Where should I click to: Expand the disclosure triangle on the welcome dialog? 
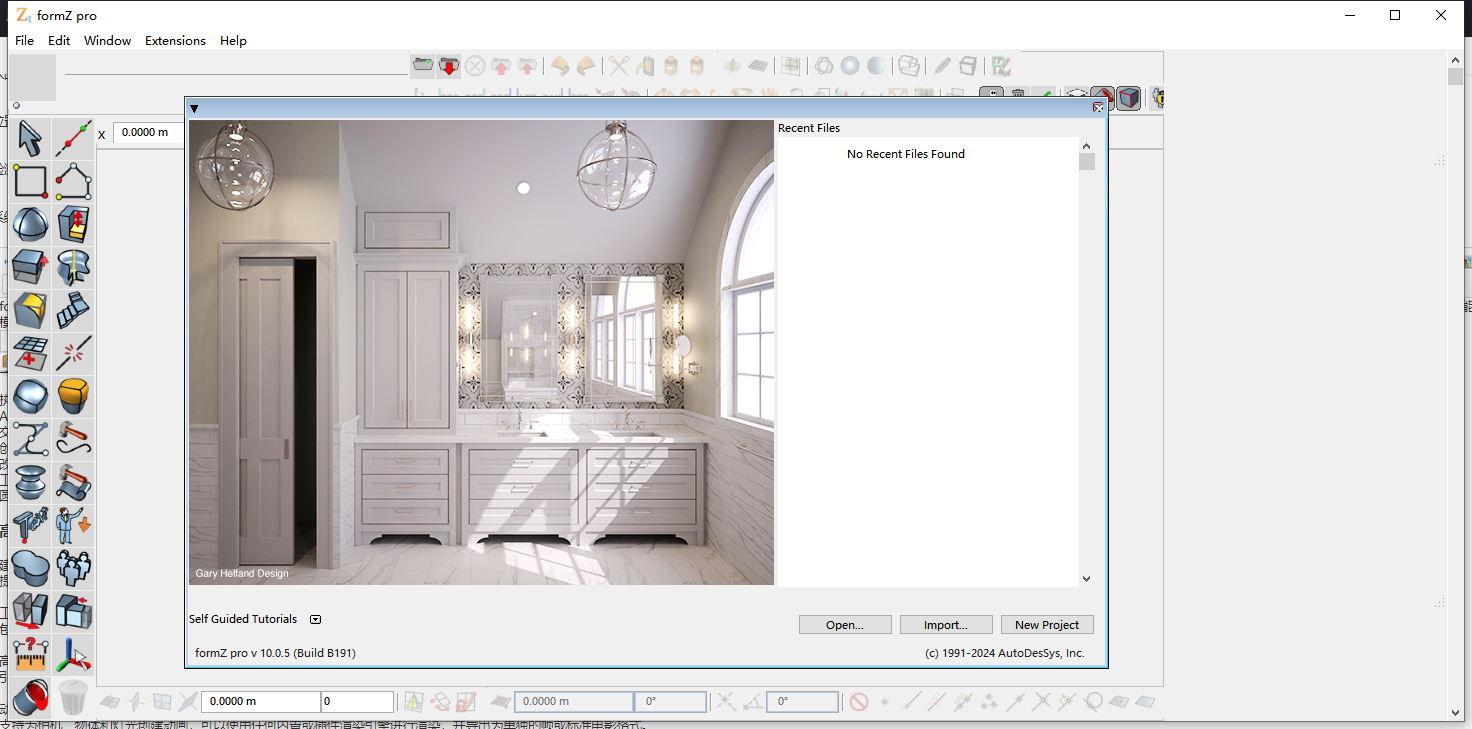point(194,109)
